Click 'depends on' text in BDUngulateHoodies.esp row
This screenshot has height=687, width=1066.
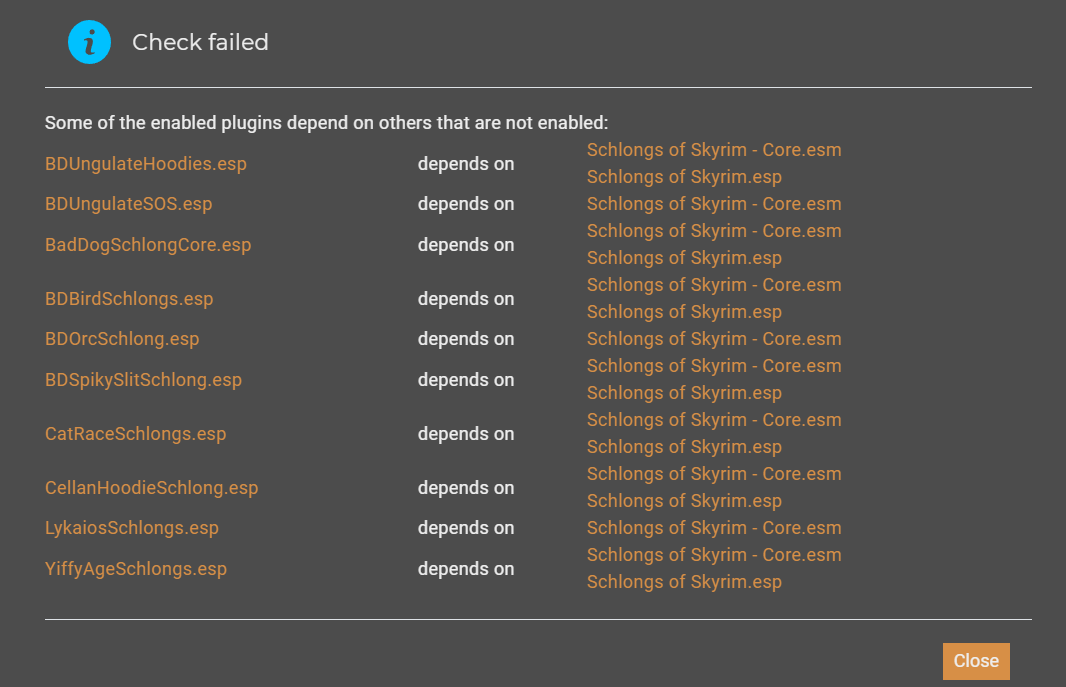point(466,164)
